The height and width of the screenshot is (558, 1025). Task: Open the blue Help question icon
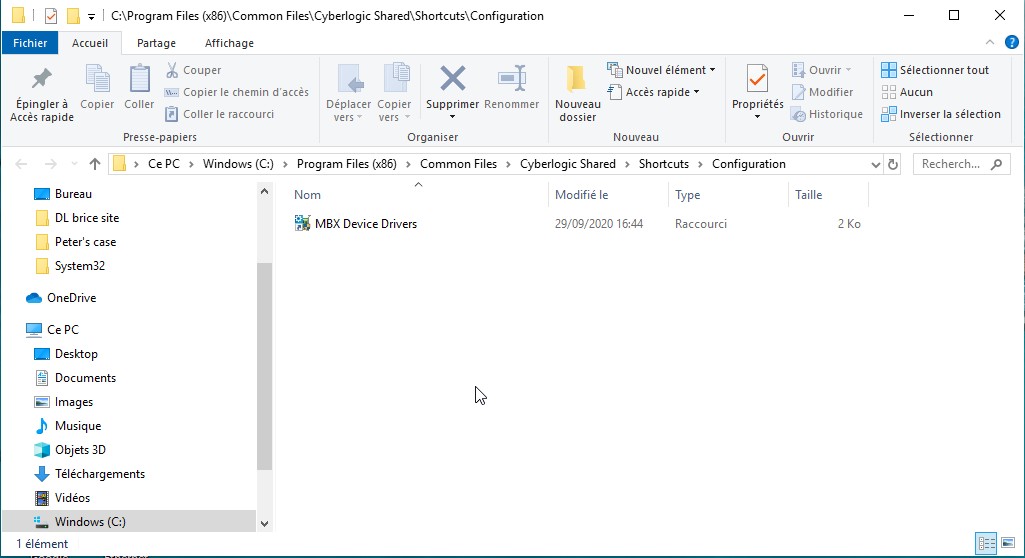coord(1011,42)
